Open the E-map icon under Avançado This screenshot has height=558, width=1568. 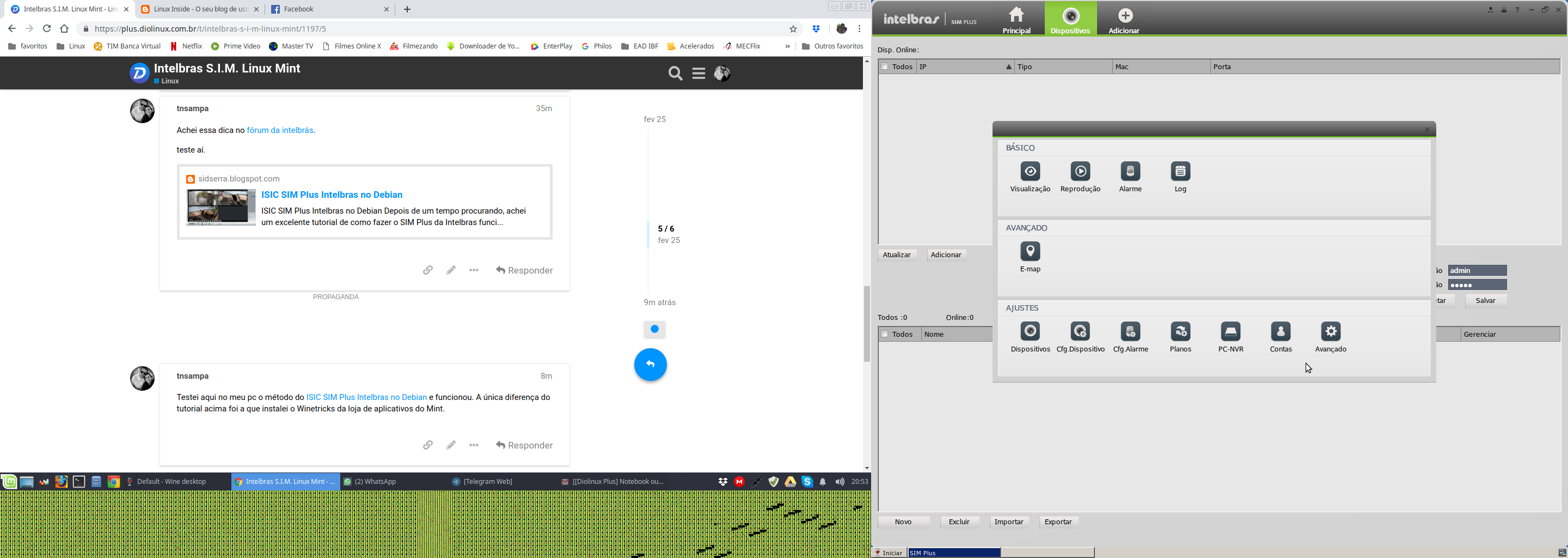[x=1030, y=252]
